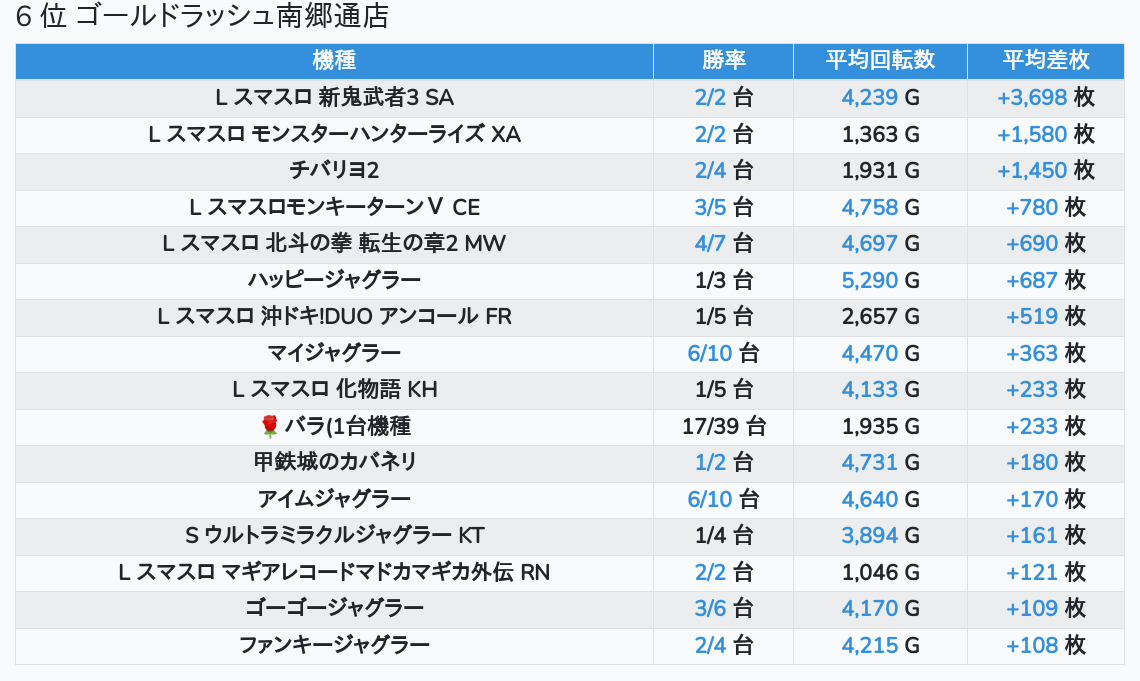Click the 4,239 G average spins value

[x=880, y=97]
